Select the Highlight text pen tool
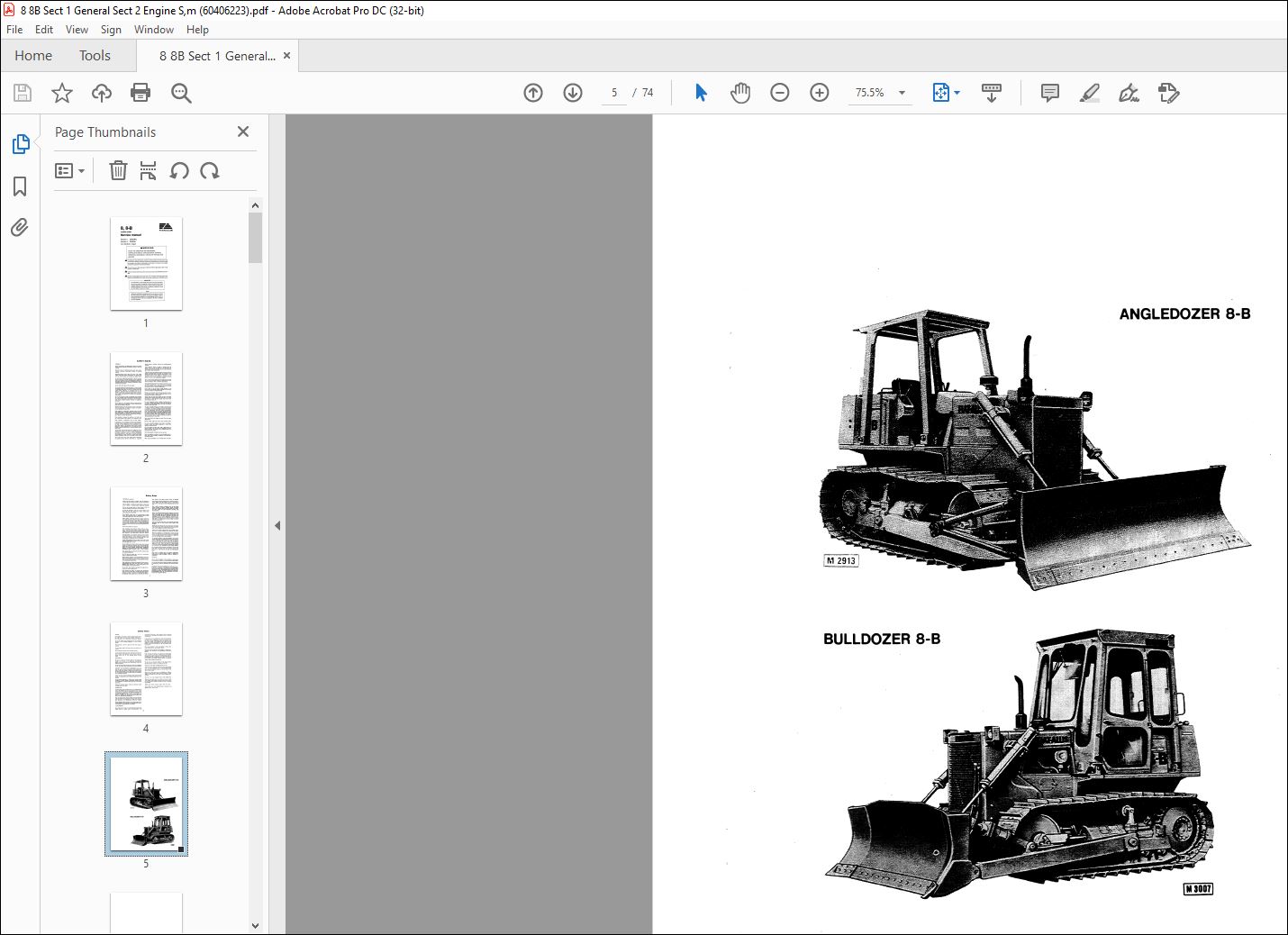The image size is (1288, 935). coord(1090,93)
